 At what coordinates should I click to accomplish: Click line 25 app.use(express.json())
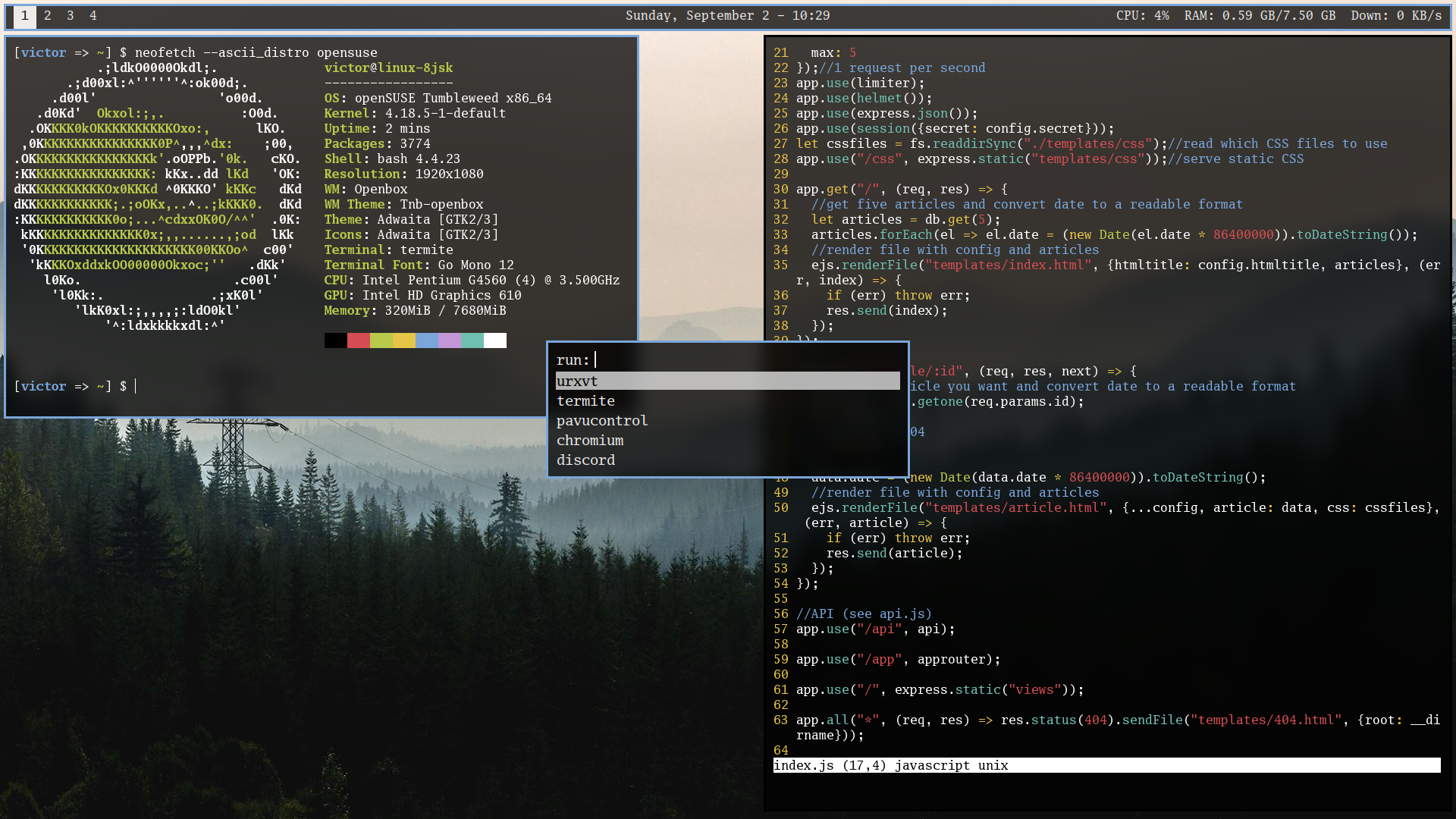(x=887, y=114)
